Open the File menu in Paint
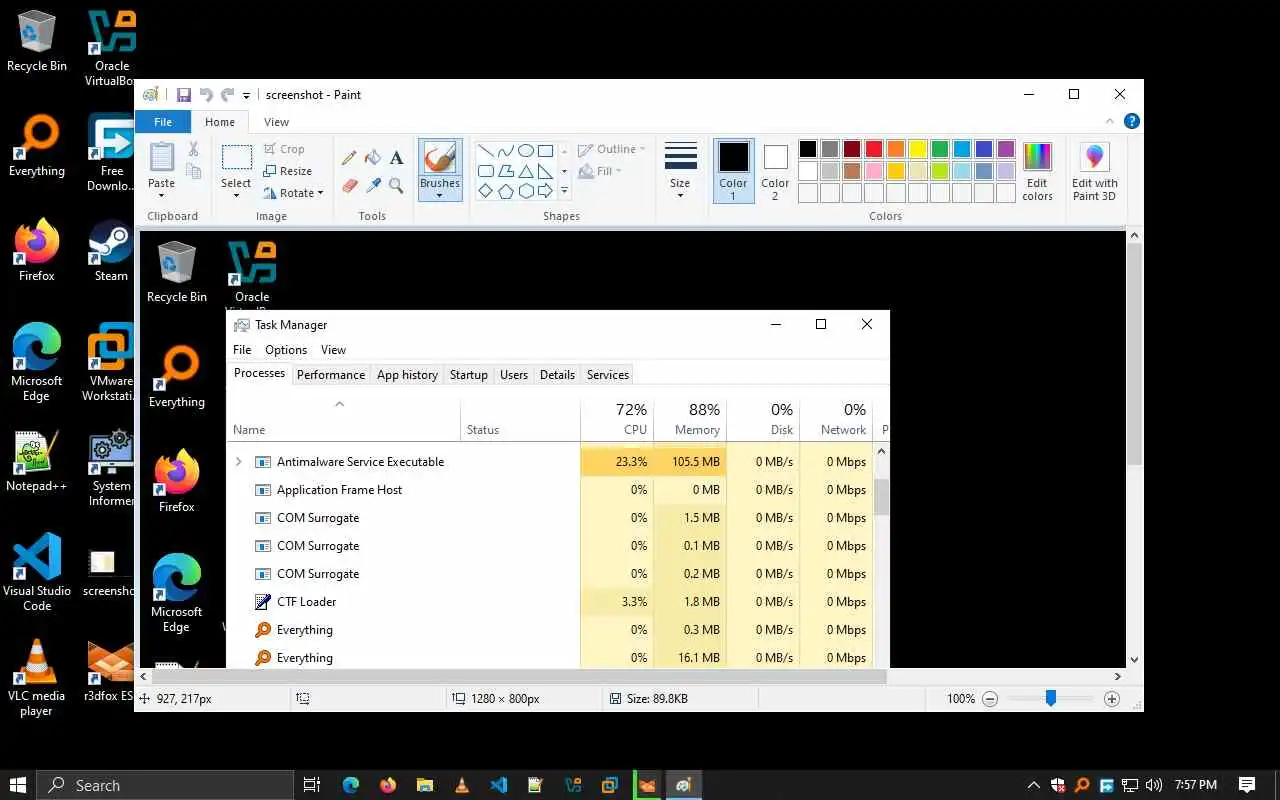1280x800 pixels. tap(162, 122)
